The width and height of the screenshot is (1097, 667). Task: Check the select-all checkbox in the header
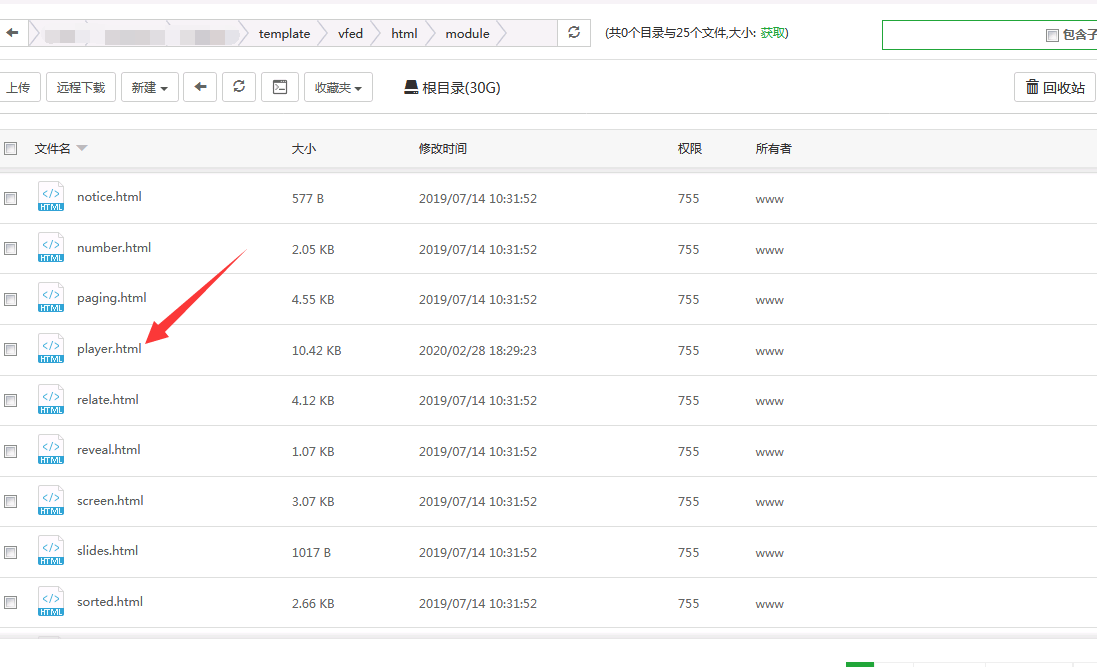click(10, 147)
